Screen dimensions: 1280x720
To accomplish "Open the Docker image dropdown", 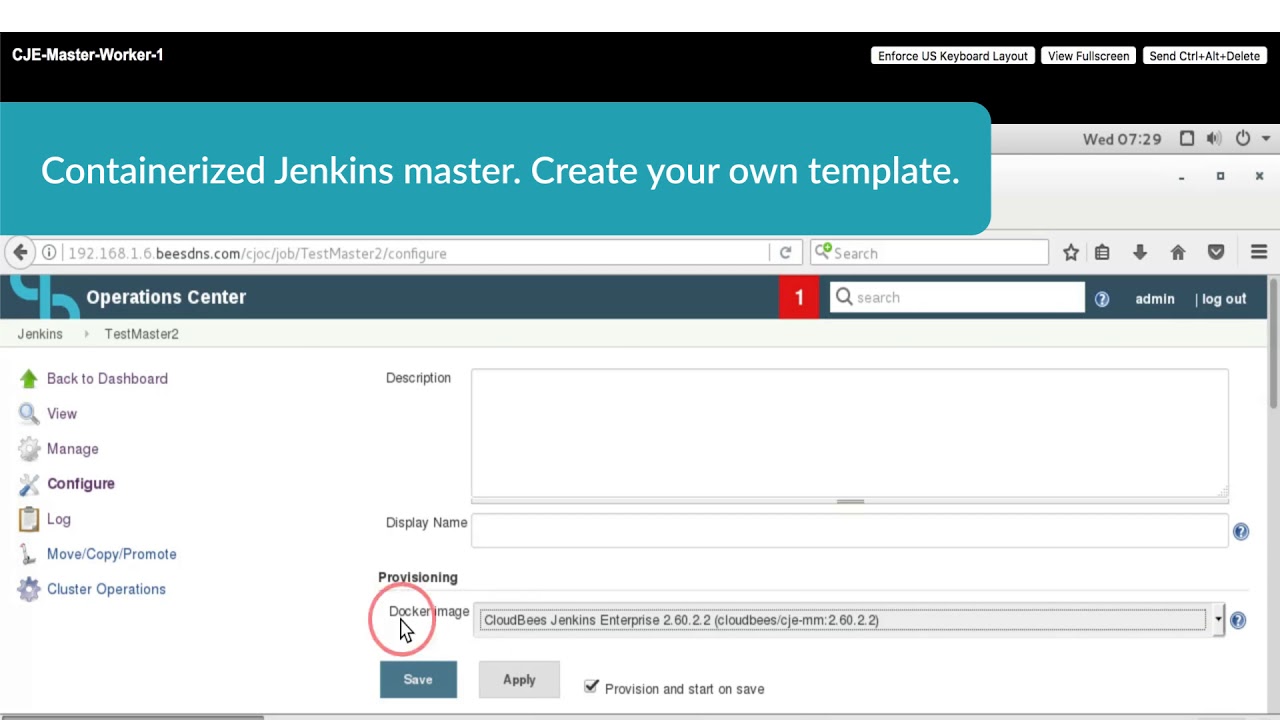I will pyautogui.click(x=849, y=620).
